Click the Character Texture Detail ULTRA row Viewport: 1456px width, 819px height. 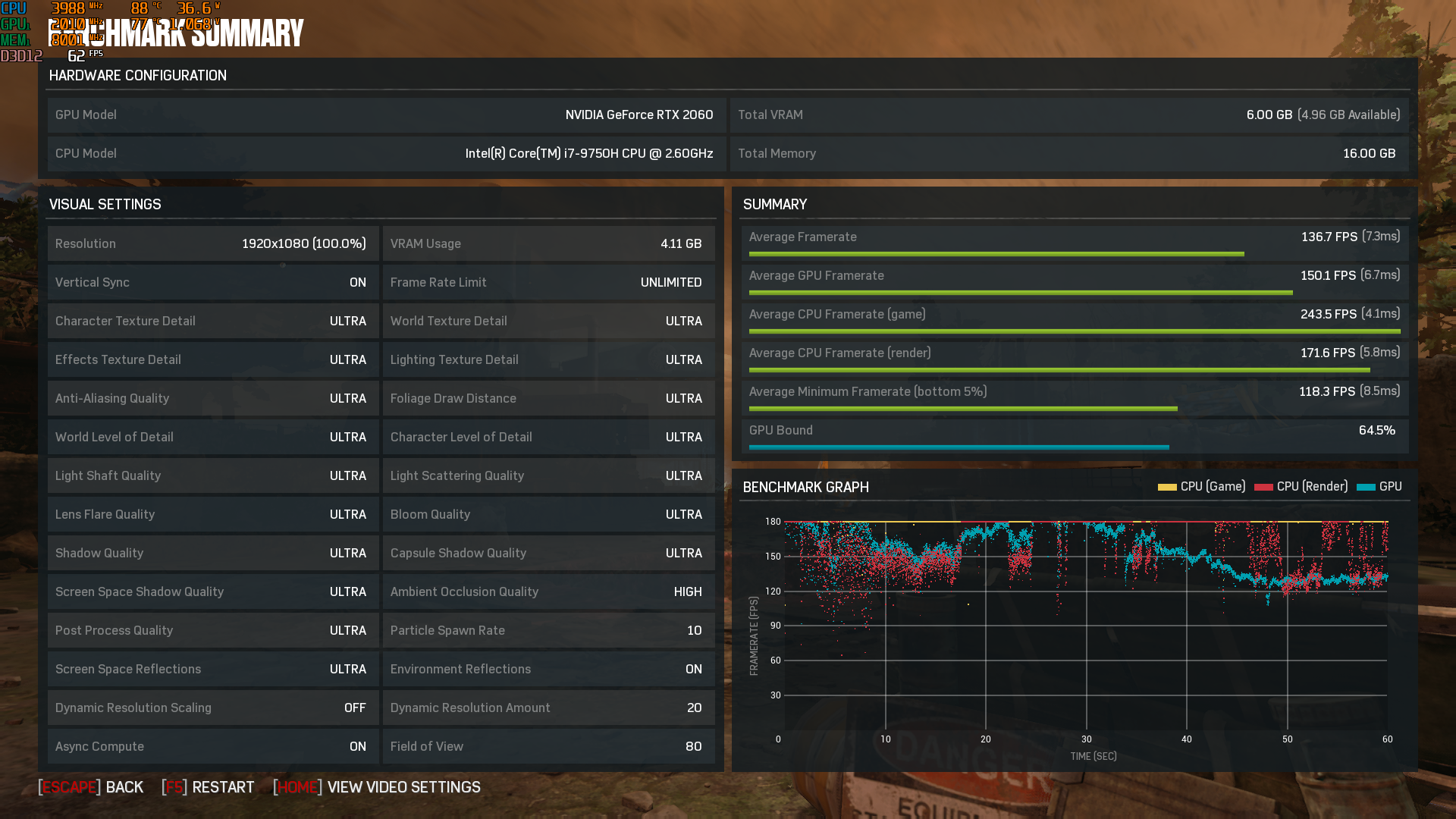213,321
